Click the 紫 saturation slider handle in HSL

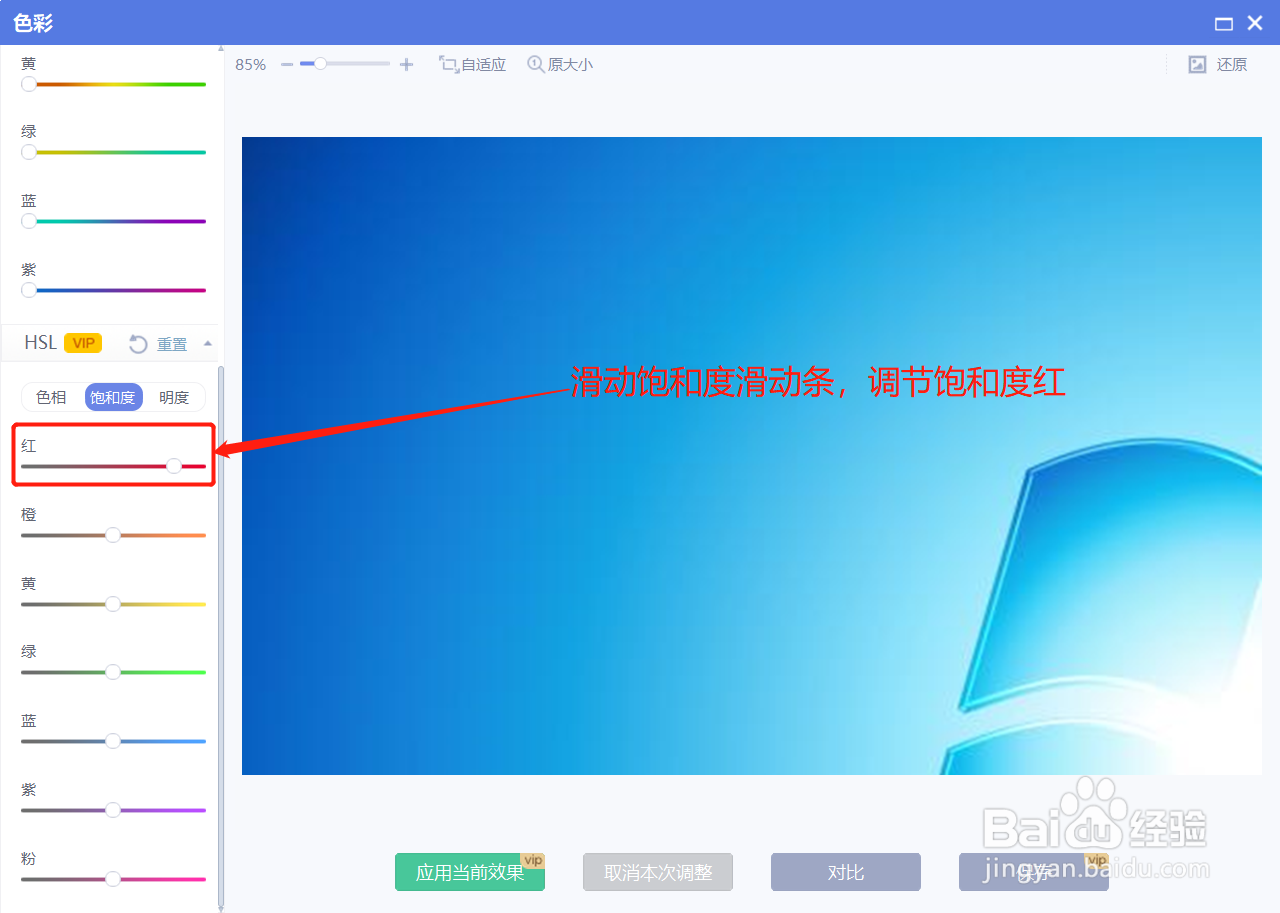coord(113,810)
